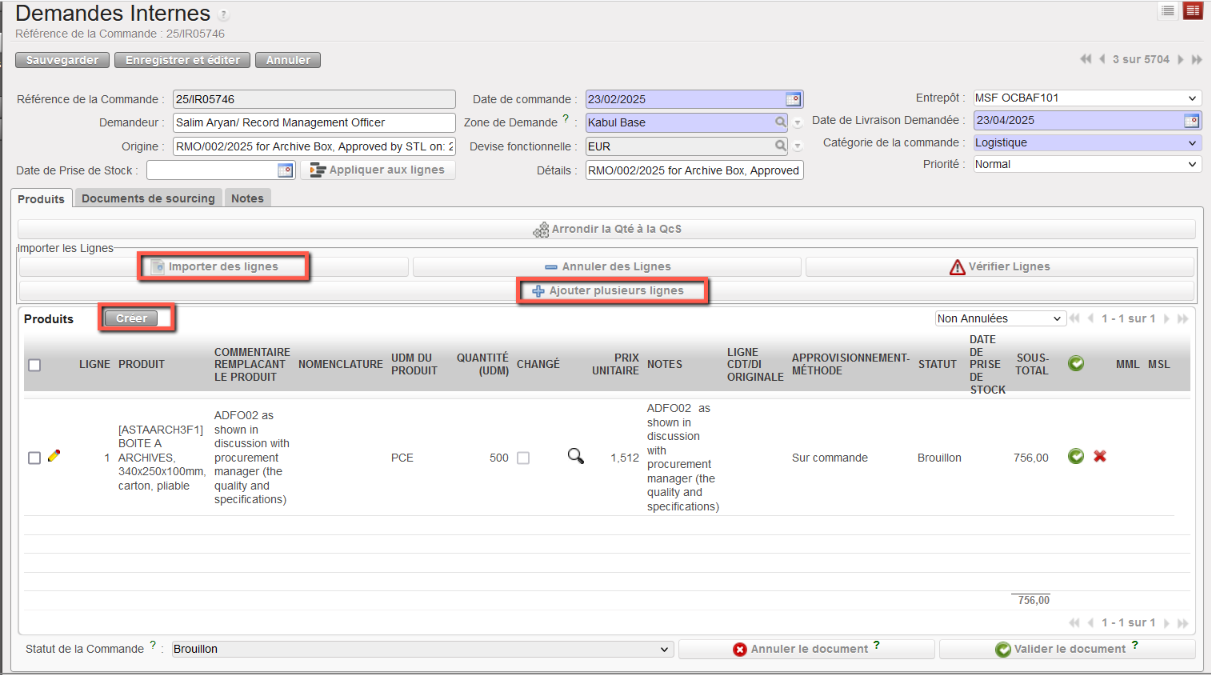Click the Sauvegarder button
This screenshot has height=675, width=1211.
[62, 60]
